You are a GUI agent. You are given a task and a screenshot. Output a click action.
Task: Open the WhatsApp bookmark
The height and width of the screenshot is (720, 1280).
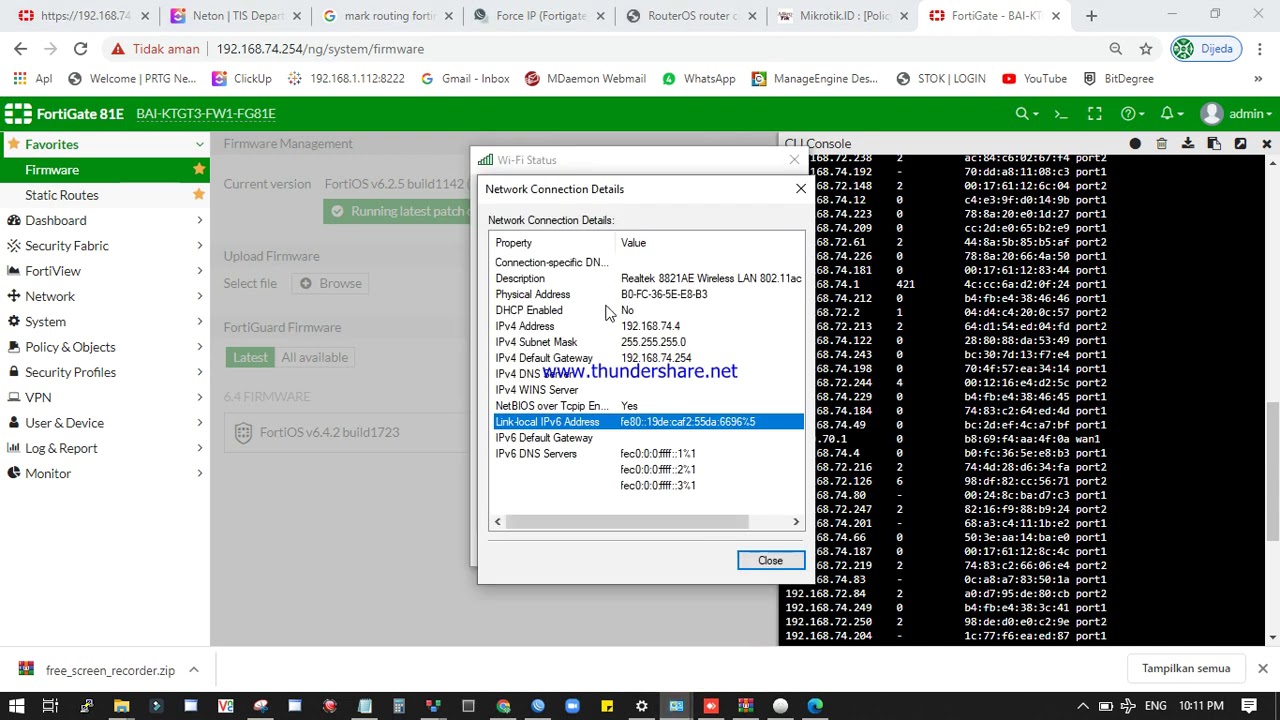click(x=699, y=78)
